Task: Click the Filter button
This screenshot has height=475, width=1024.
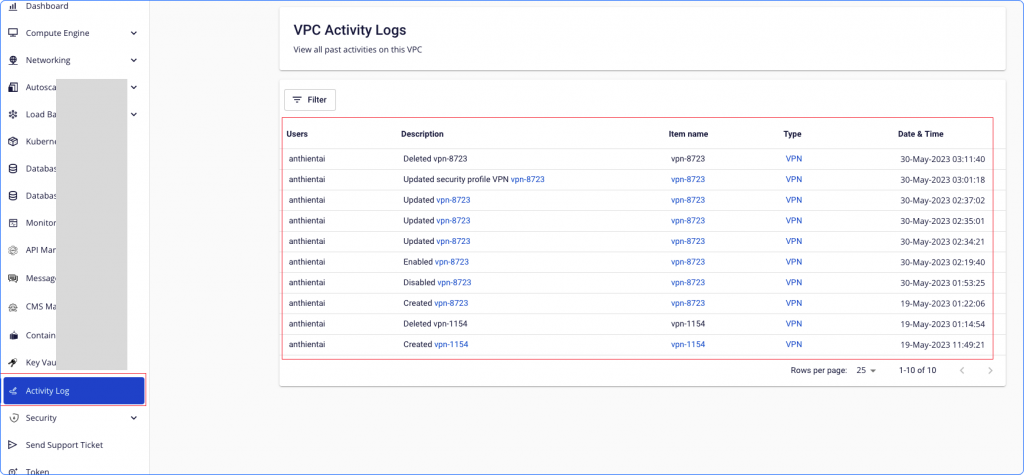Action: [310, 100]
